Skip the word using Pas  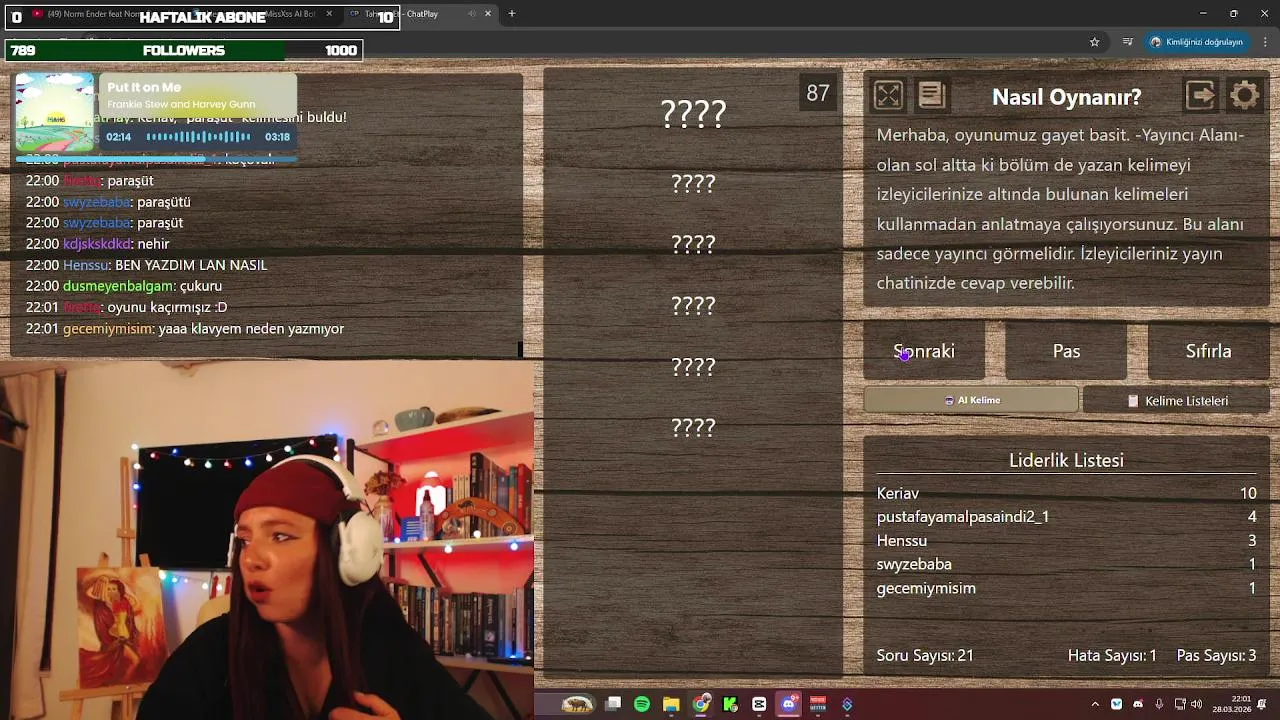(x=1066, y=351)
